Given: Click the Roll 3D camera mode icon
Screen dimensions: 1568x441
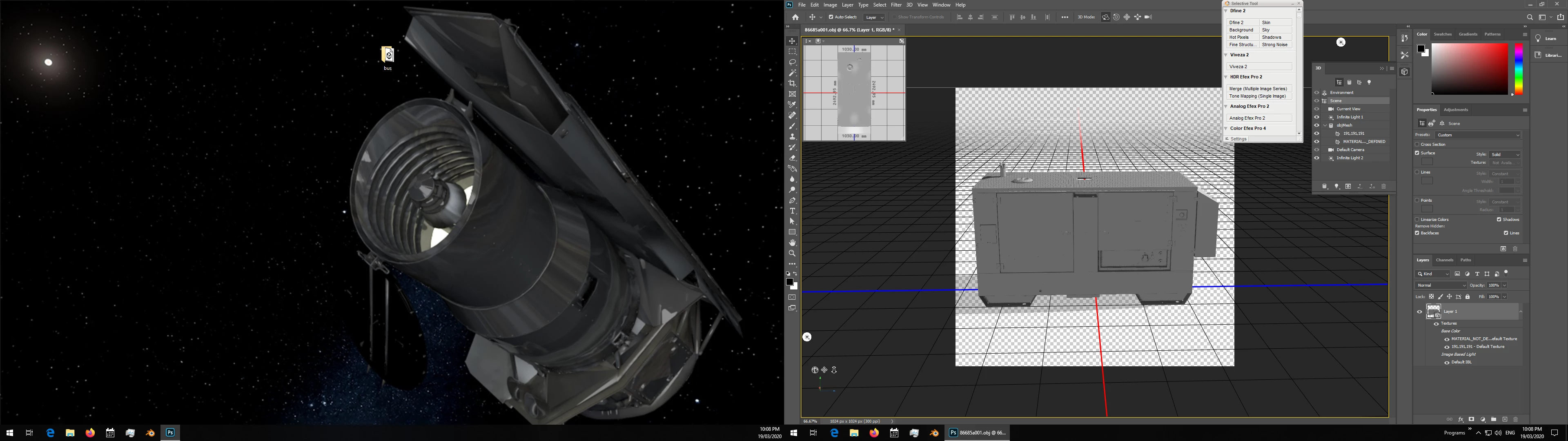Looking at the screenshot, I should tap(1116, 17).
